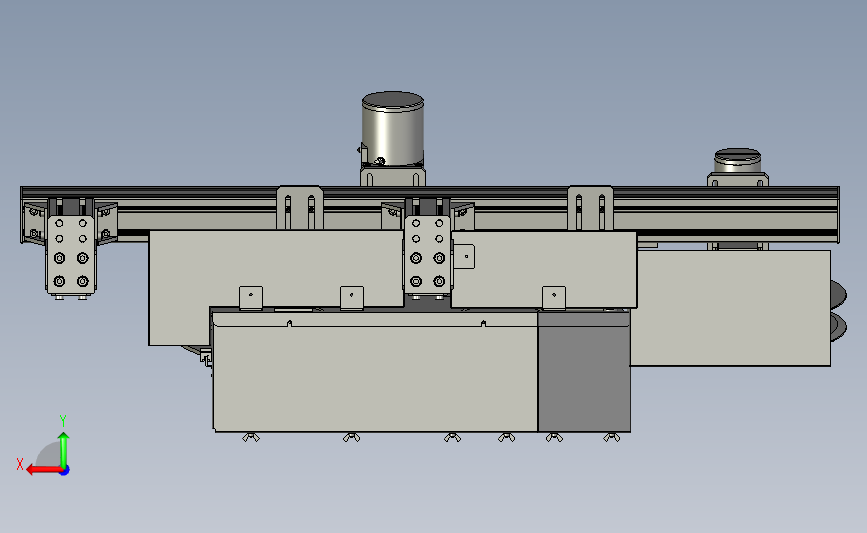Select the center bolted bracket plate
The height and width of the screenshot is (533, 867).
[x=427, y=254]
